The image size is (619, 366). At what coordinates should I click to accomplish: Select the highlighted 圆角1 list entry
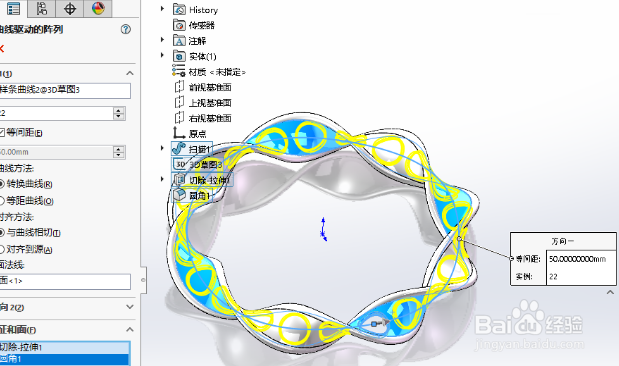point(65,359)
